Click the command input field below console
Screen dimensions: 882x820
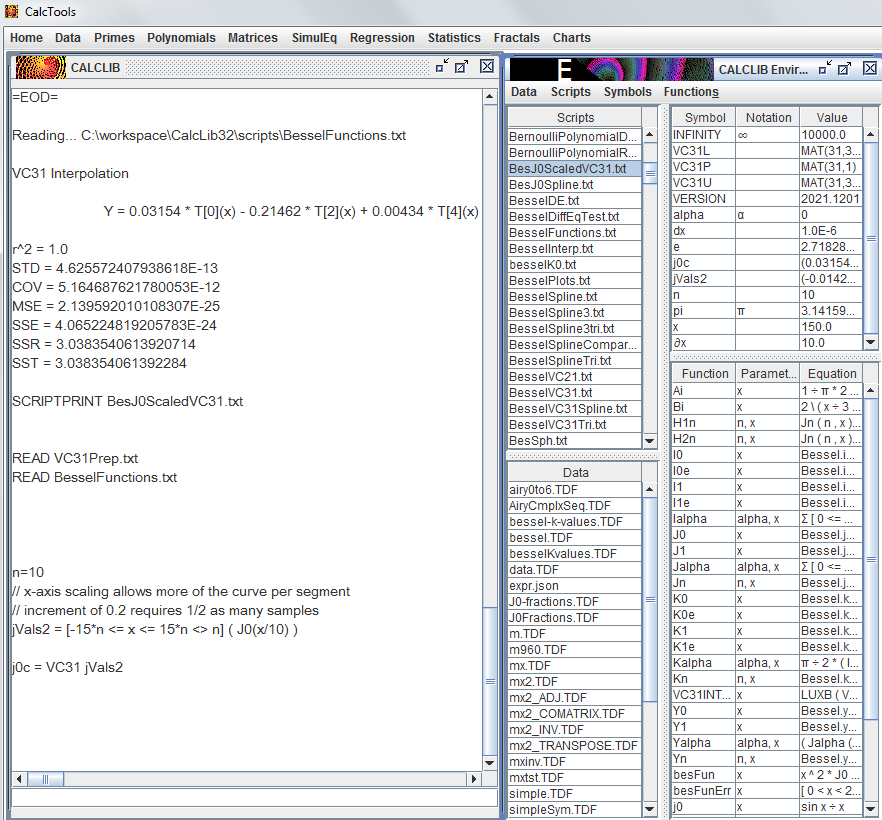coord(254,798)
